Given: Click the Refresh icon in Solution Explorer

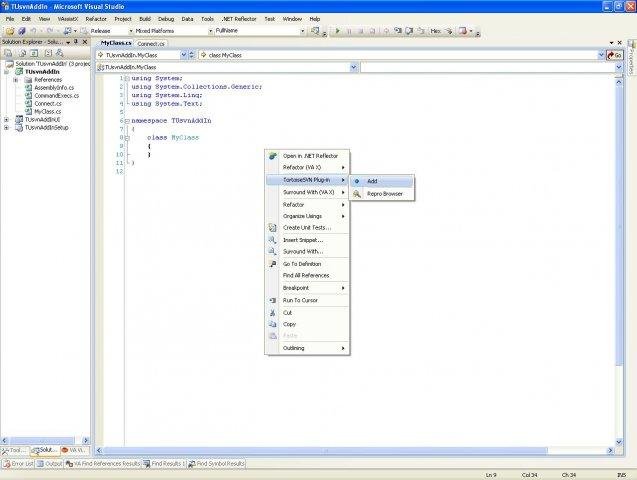Looking at the screenshot, I should [x=35, y=53].
